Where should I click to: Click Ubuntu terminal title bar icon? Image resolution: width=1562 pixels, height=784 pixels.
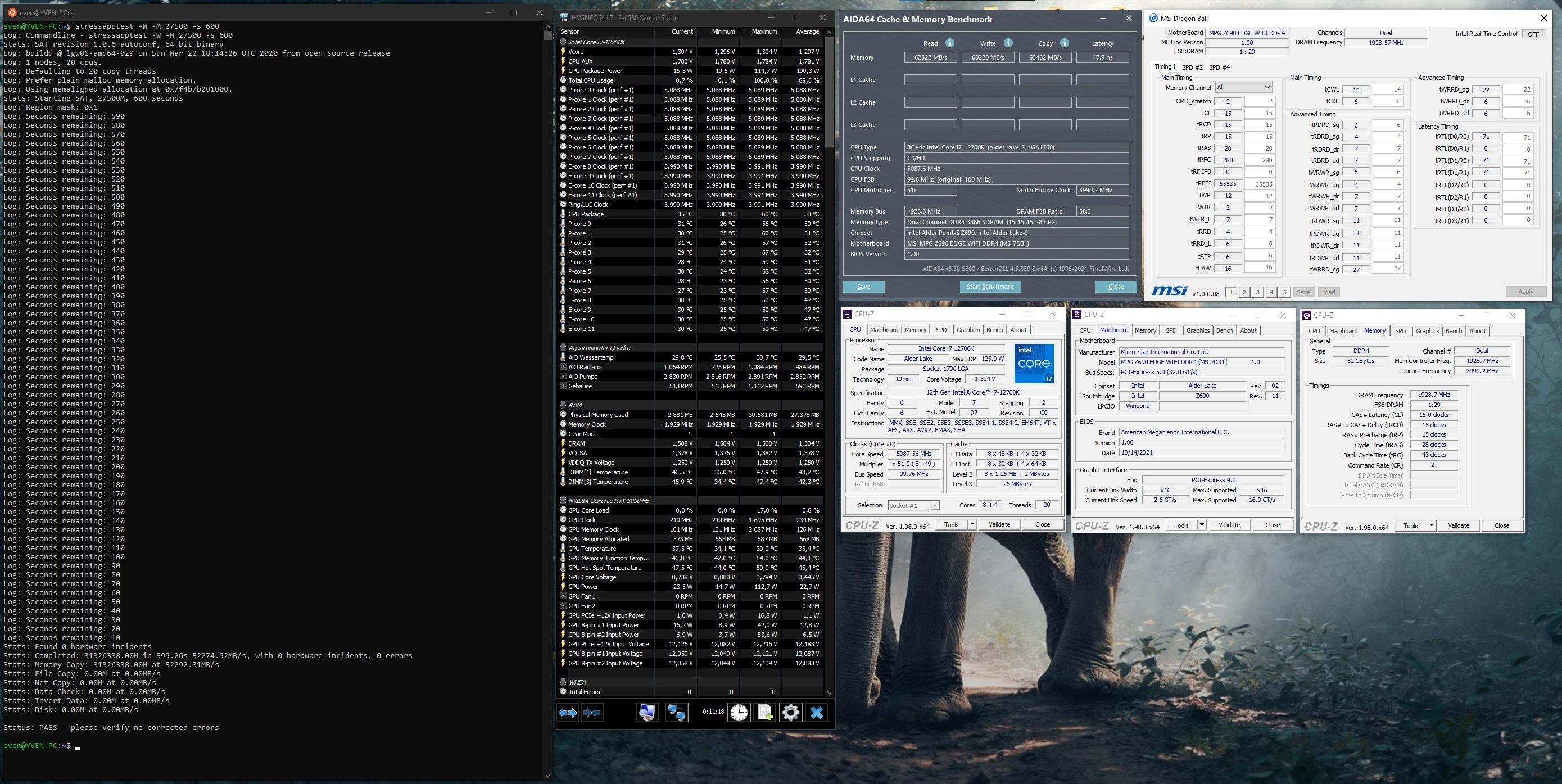tap(12, 12)
